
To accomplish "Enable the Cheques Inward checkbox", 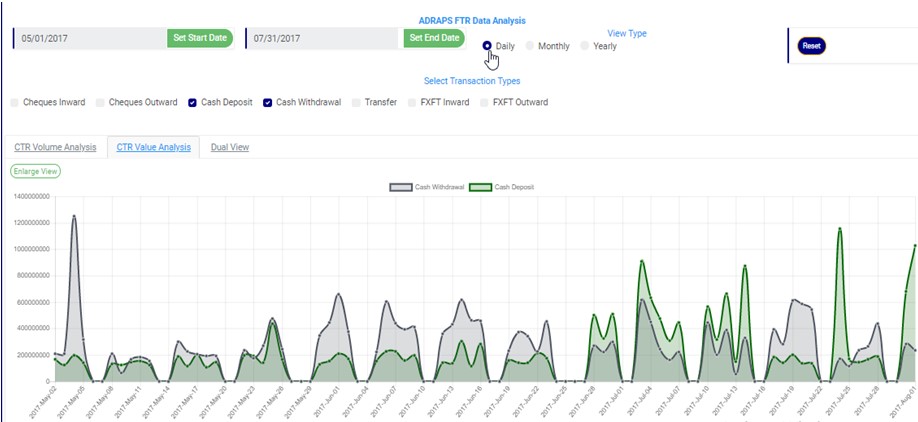I will pos(14,102).
